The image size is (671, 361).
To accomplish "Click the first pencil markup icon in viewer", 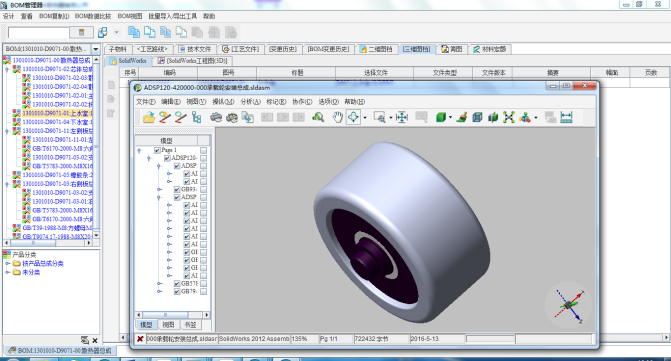I will pyautogui.click(x=165, y=117).
